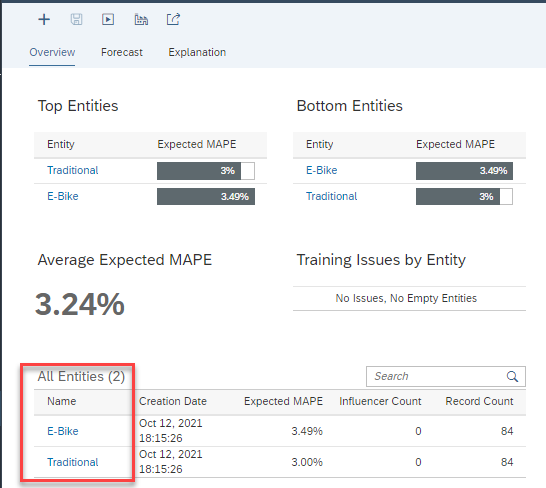
Task: Open E-Bike link in Top Entities
Action: click(63, 196)
